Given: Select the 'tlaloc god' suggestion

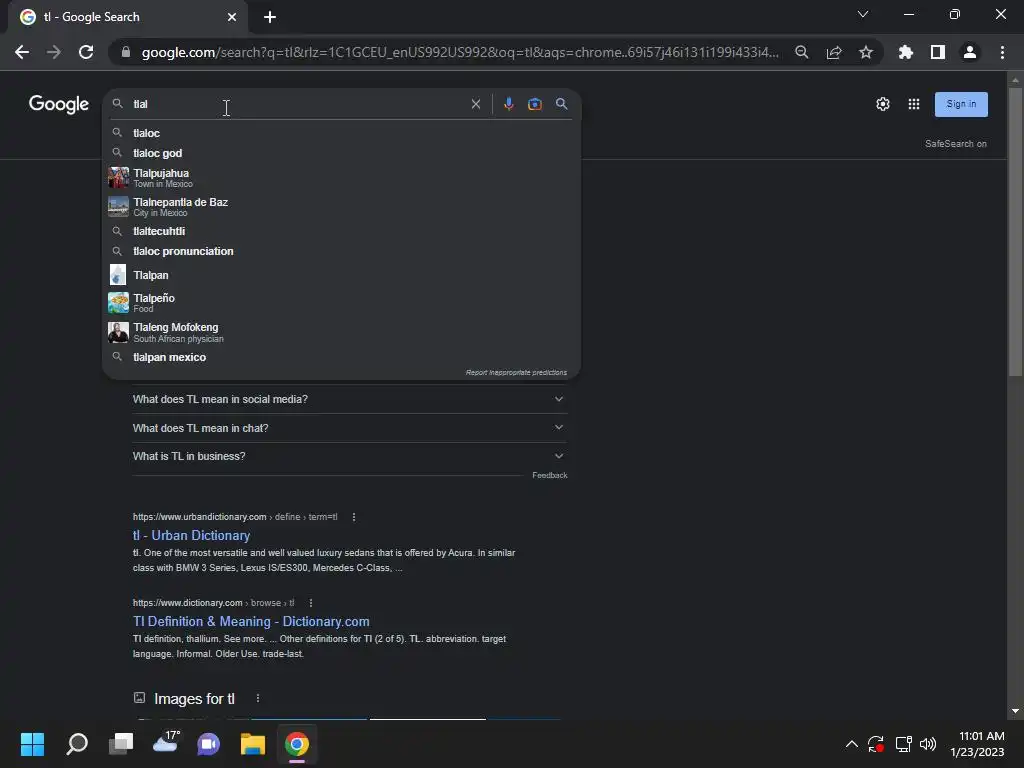Looking at the screenshot, I should click(x=342, y=153).
